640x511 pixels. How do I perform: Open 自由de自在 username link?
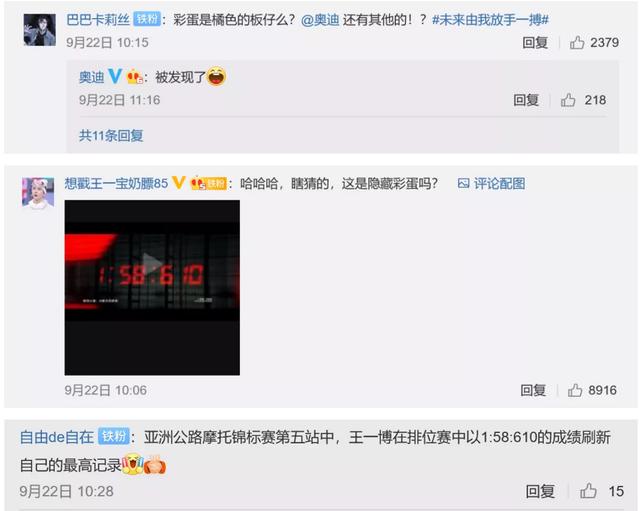pyautogui.click(x=57, y=437)
